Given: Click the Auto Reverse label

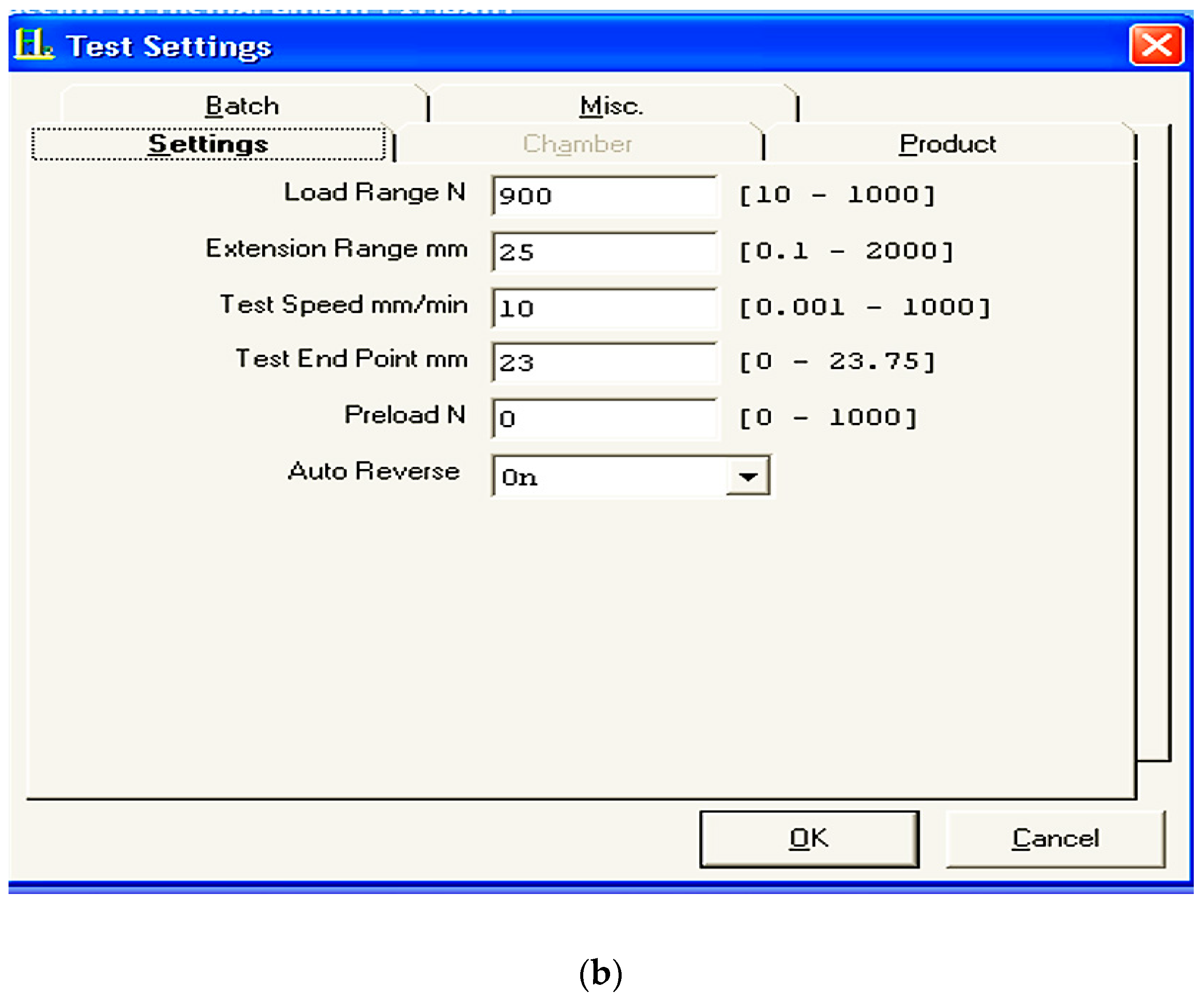Looking at the screenshot, I should [x=374, y=471].
